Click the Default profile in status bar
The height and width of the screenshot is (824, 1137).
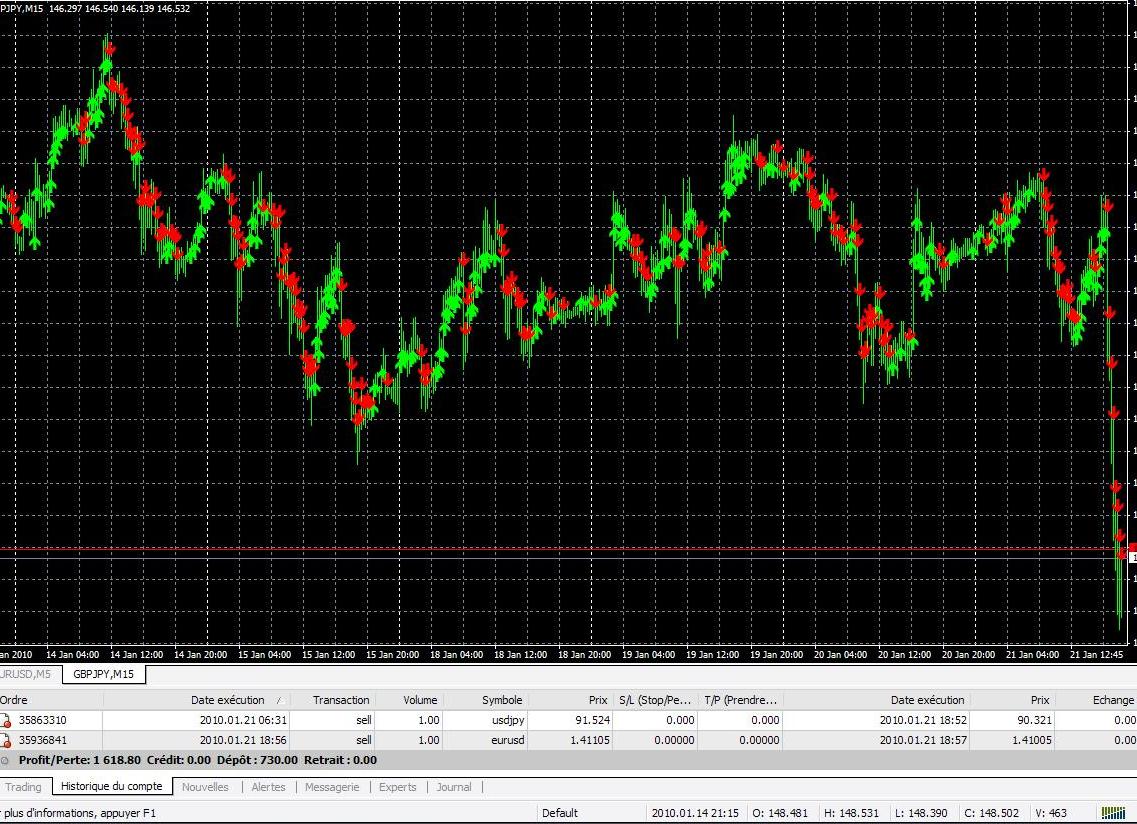pyautogui.click(x=560, y=813)
